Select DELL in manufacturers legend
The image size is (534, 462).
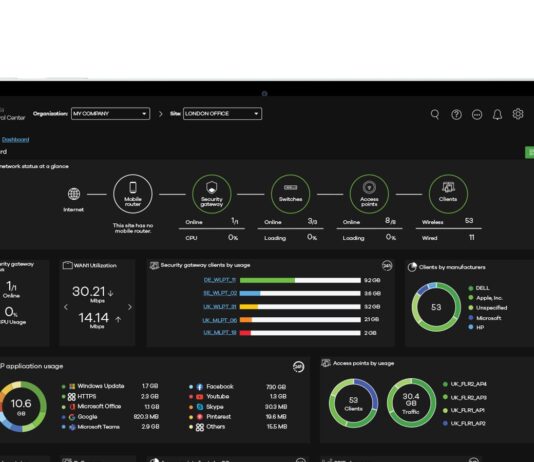click(479, 288)
